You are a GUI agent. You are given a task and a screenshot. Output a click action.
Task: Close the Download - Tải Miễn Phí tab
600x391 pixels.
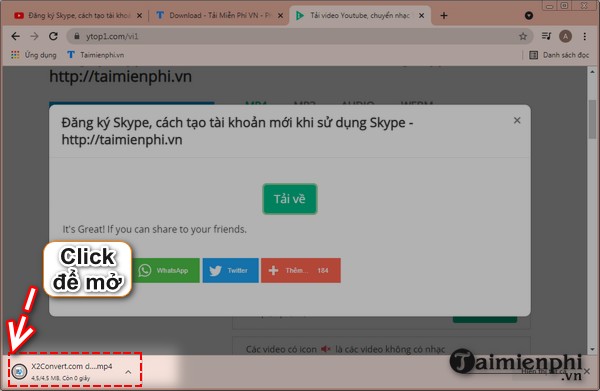(280, 16)
